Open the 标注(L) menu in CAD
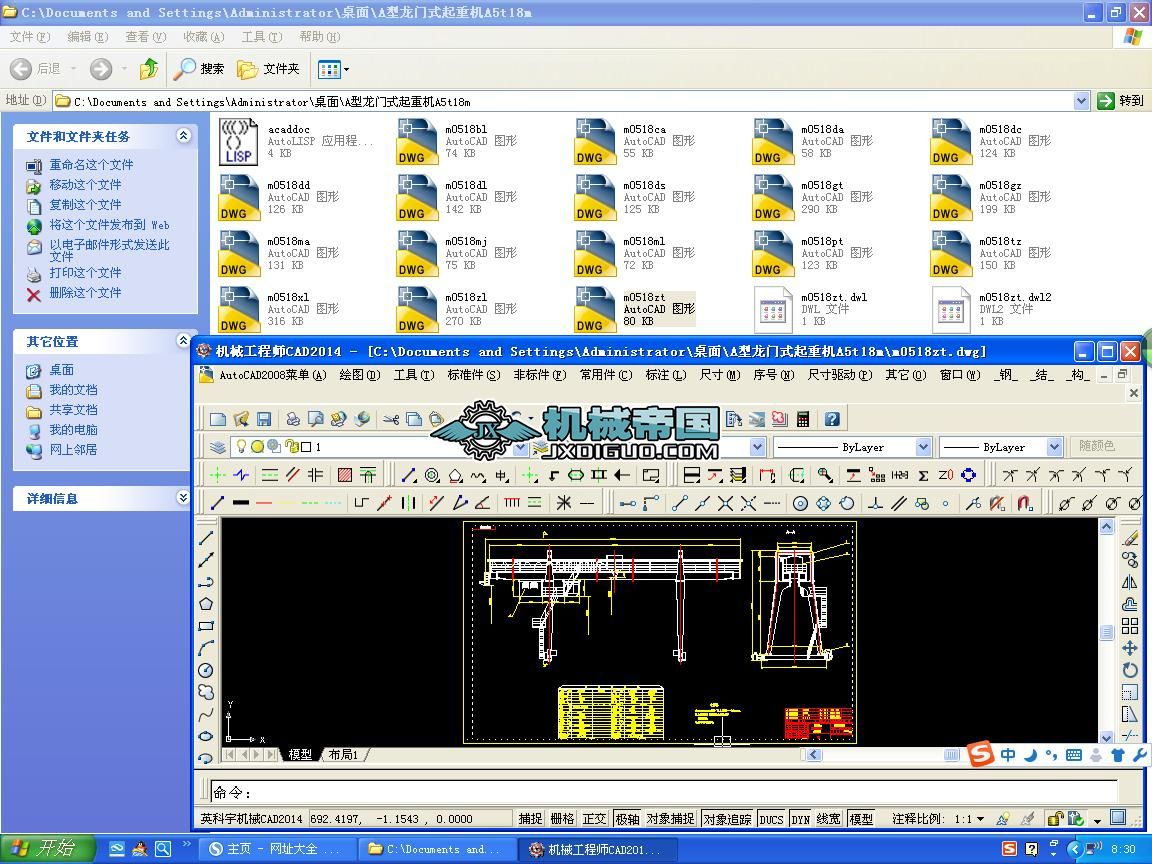 coord(666,375)
